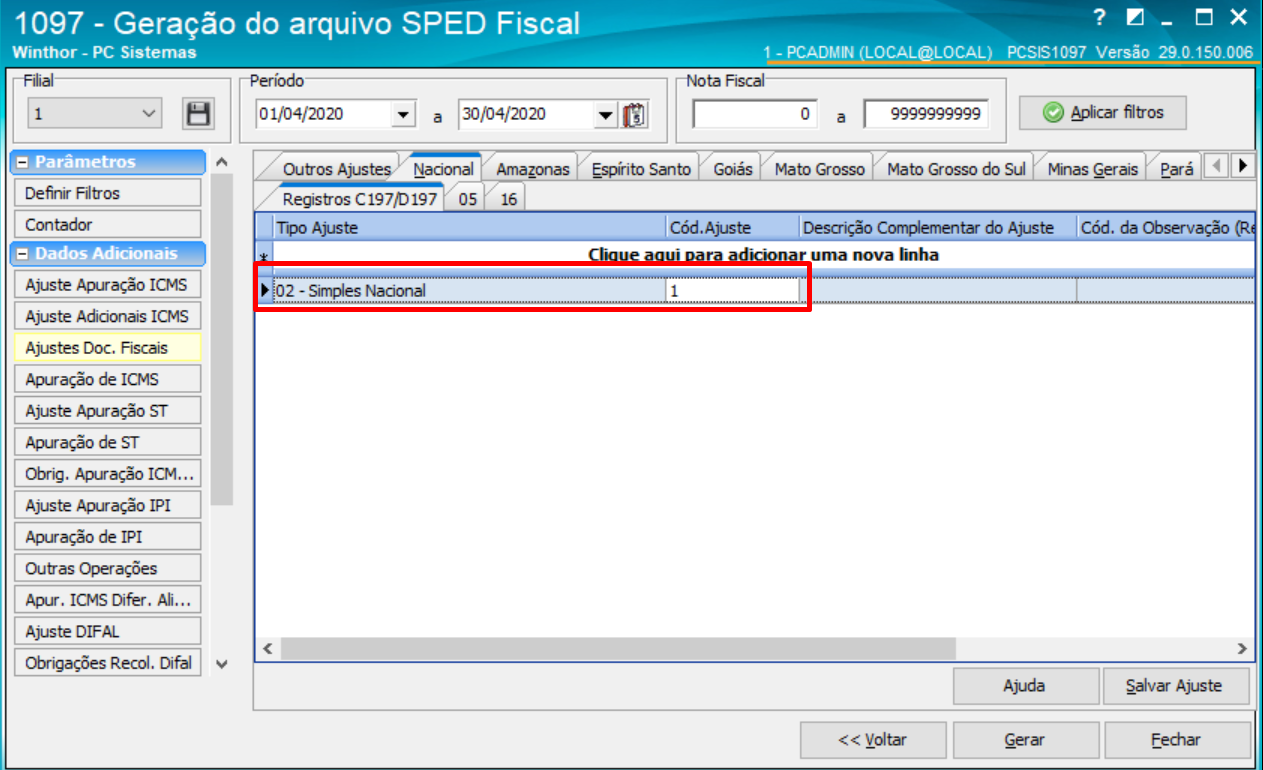Save the filial setting with floppy icon

(x=199, y=114)
